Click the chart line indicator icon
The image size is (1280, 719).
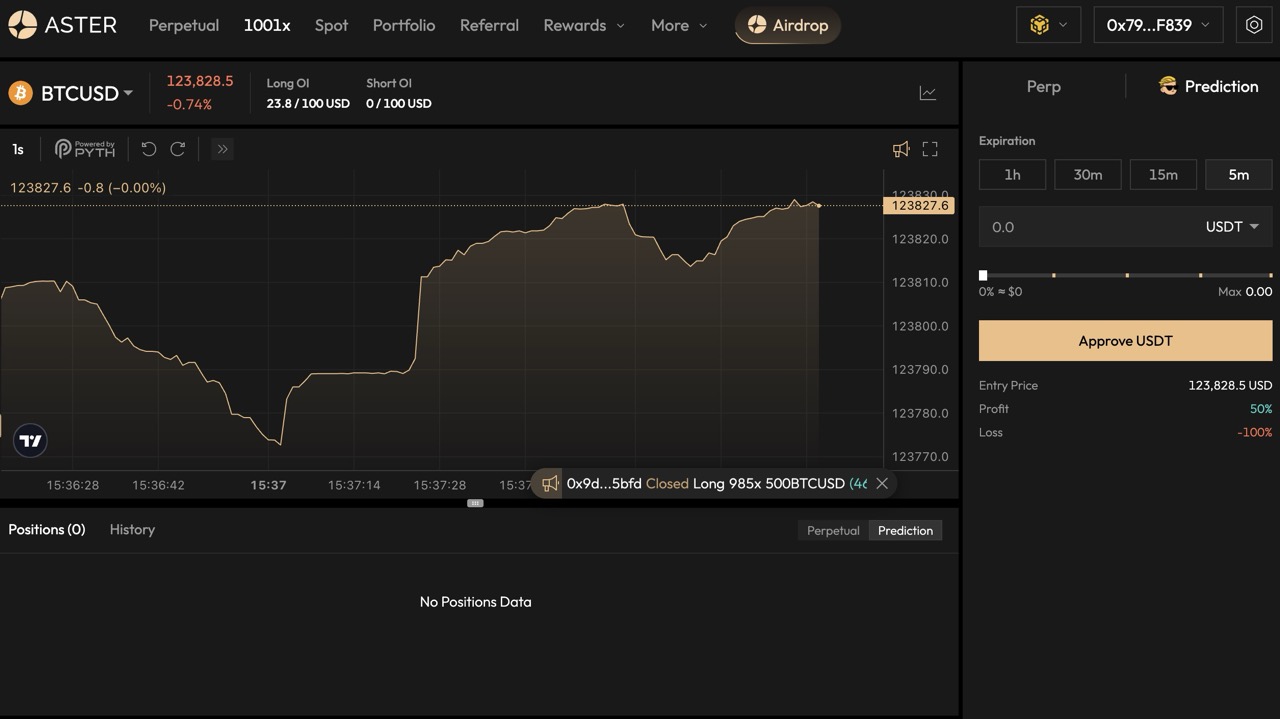click(x=928, y=93)
